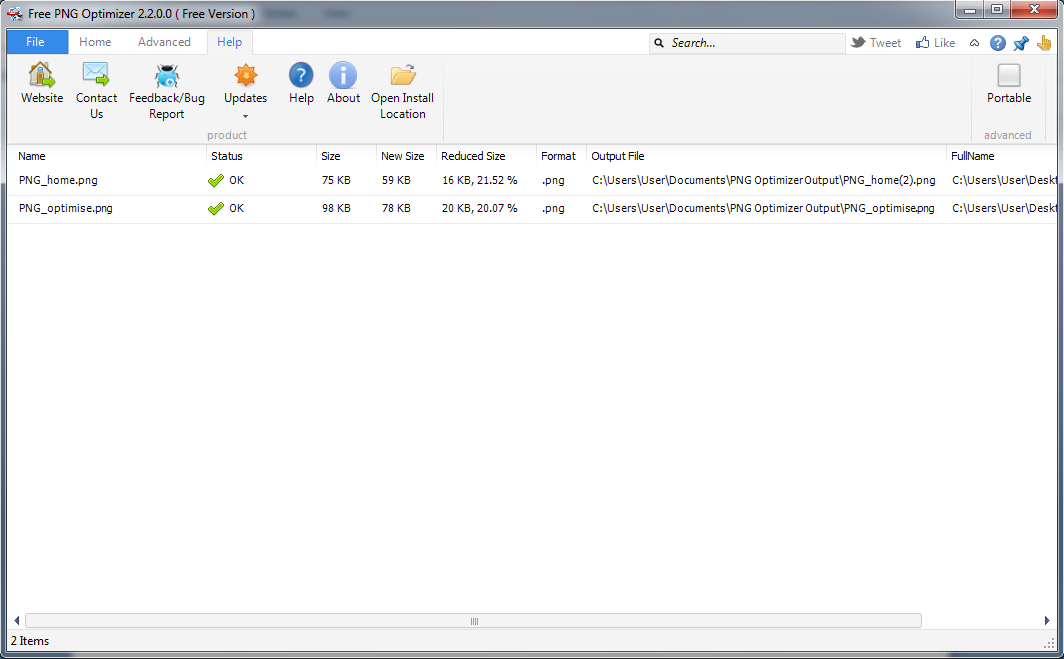Sort by the Name column header
This screenshot has height=659, width=1064.
[107, 156]
